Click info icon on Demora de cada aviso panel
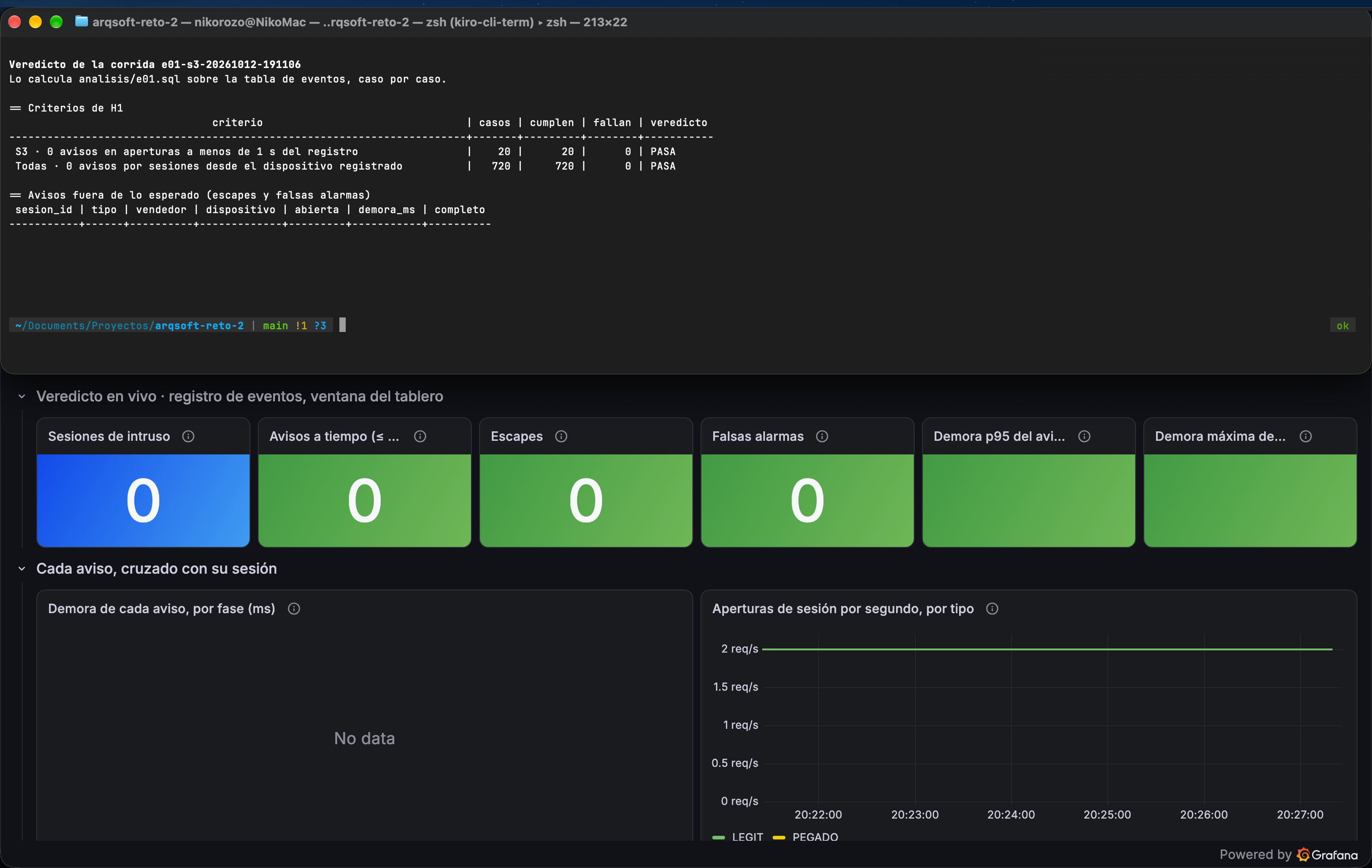 [294, 609]
